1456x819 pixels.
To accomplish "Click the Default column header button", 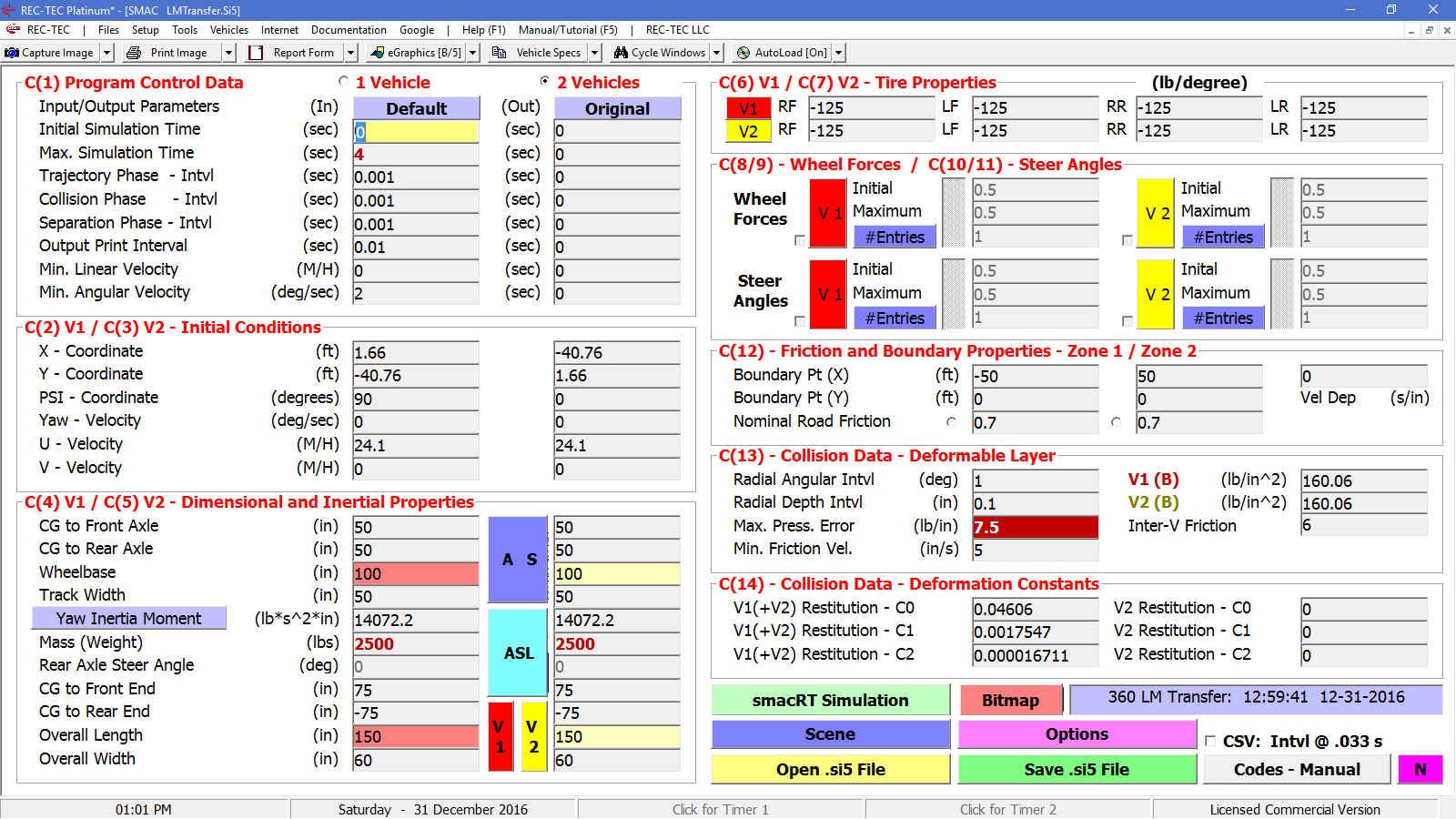I will click(x=416, y=108).
